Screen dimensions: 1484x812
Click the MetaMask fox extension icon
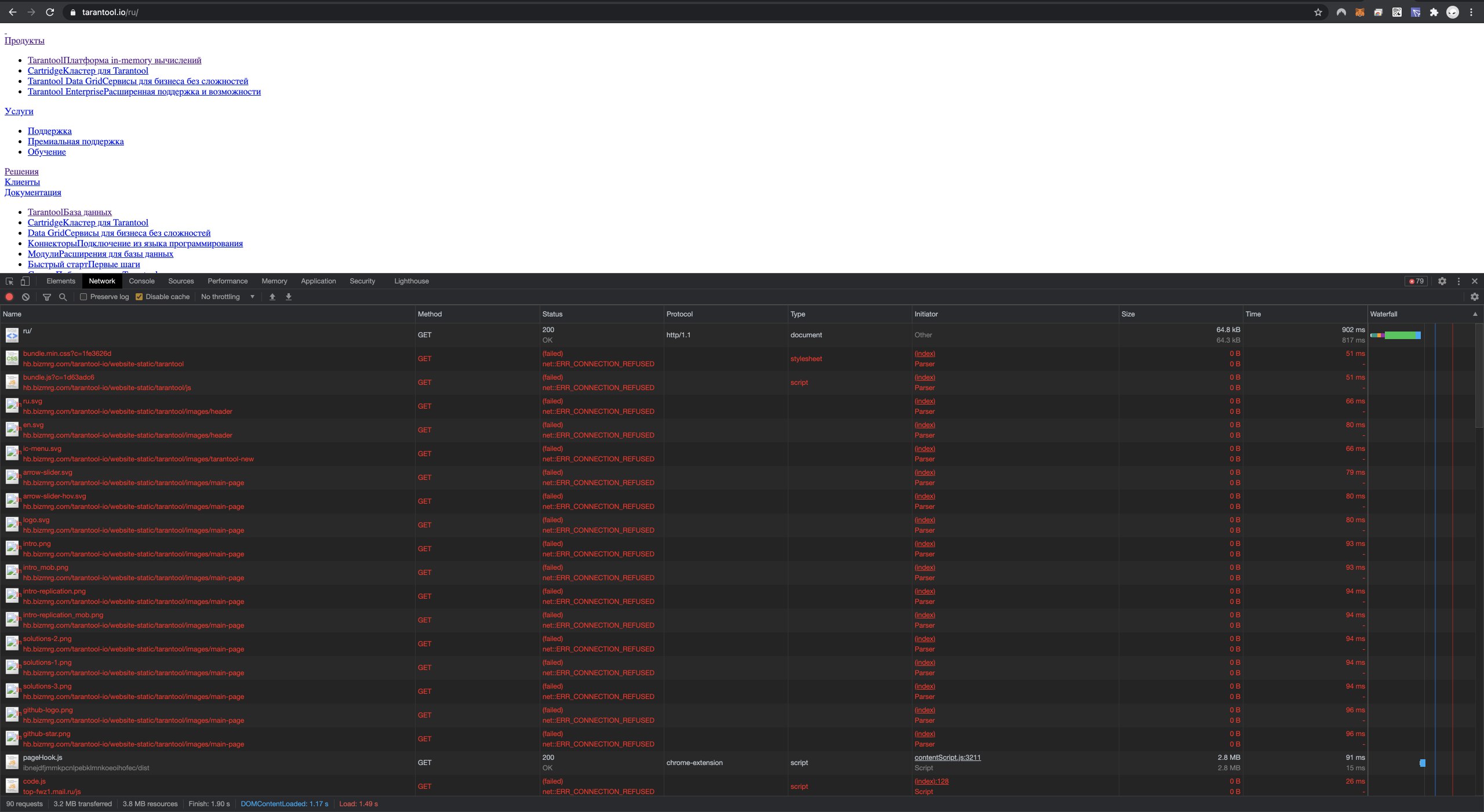(1360, 12)
